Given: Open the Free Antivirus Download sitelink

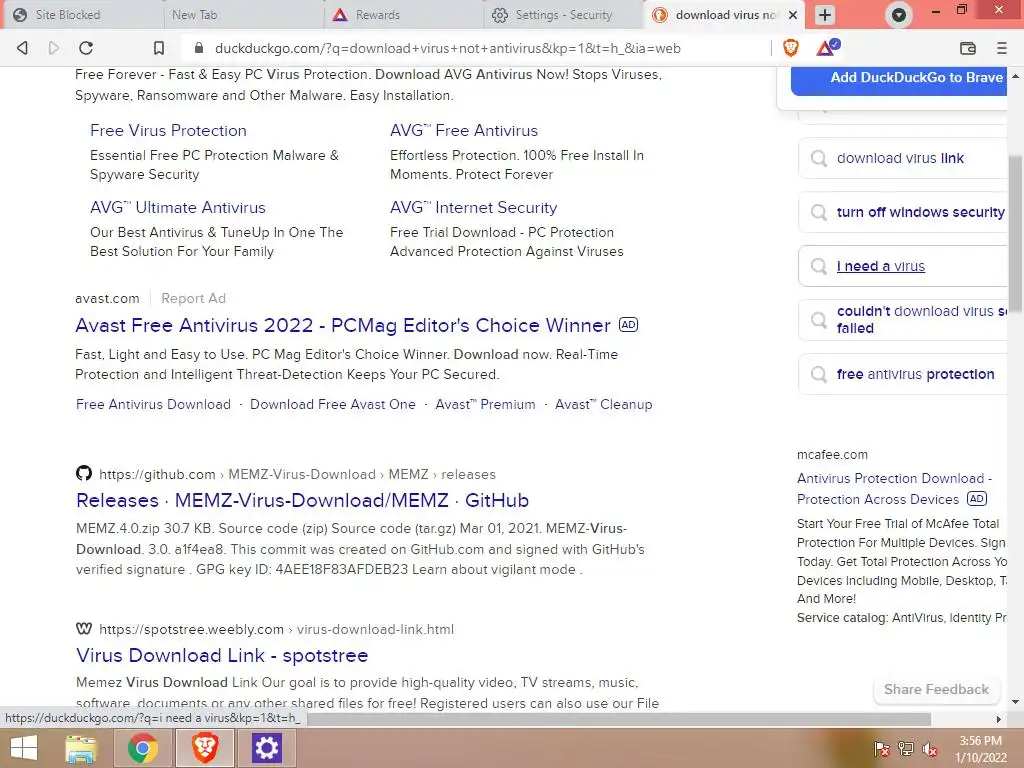Looking at the screenshot, I should click(x=153, y=404).
